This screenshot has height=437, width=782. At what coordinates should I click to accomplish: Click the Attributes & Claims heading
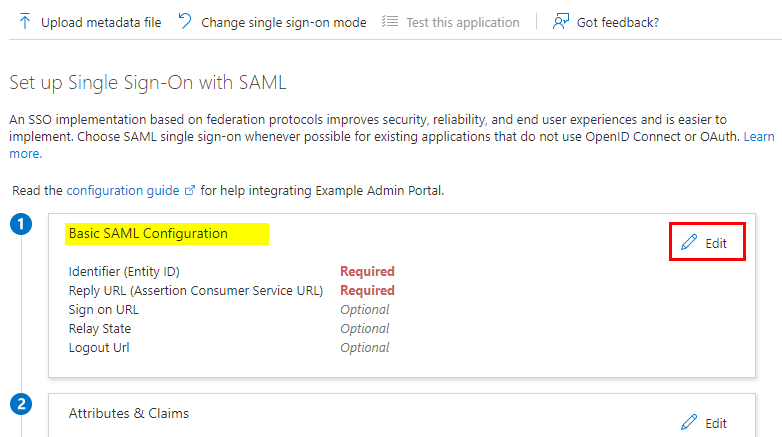(x=129, y=413)
